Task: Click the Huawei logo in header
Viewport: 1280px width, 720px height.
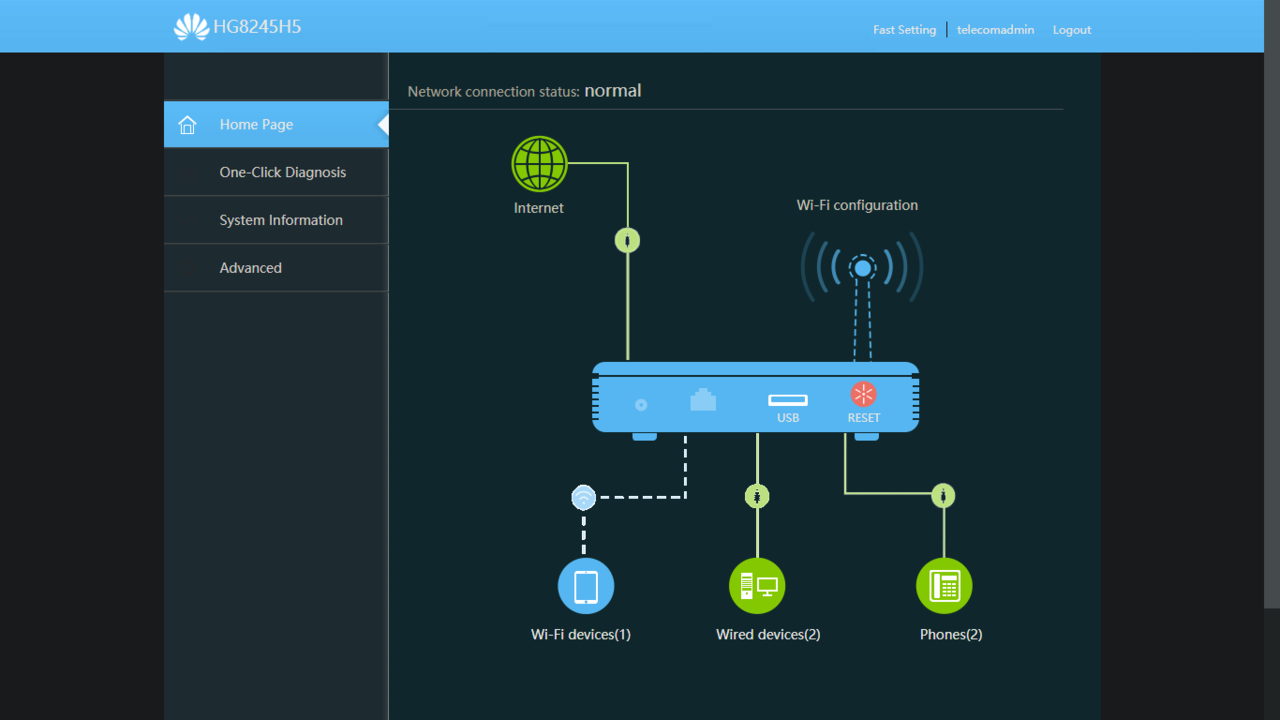Action: coord(191,27)
